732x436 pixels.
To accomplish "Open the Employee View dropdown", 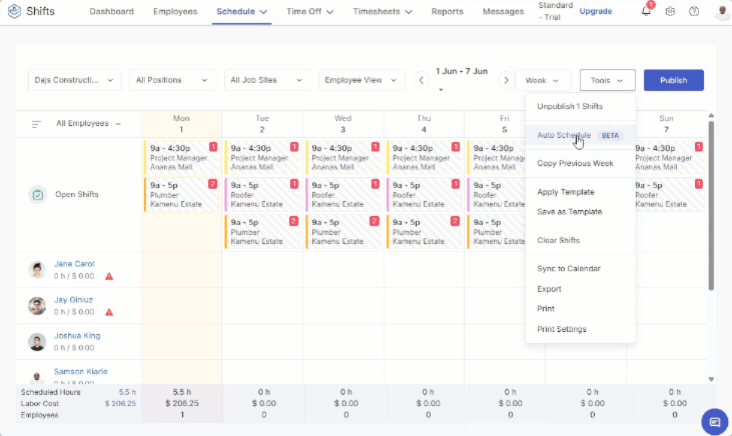I will (361, 80).
